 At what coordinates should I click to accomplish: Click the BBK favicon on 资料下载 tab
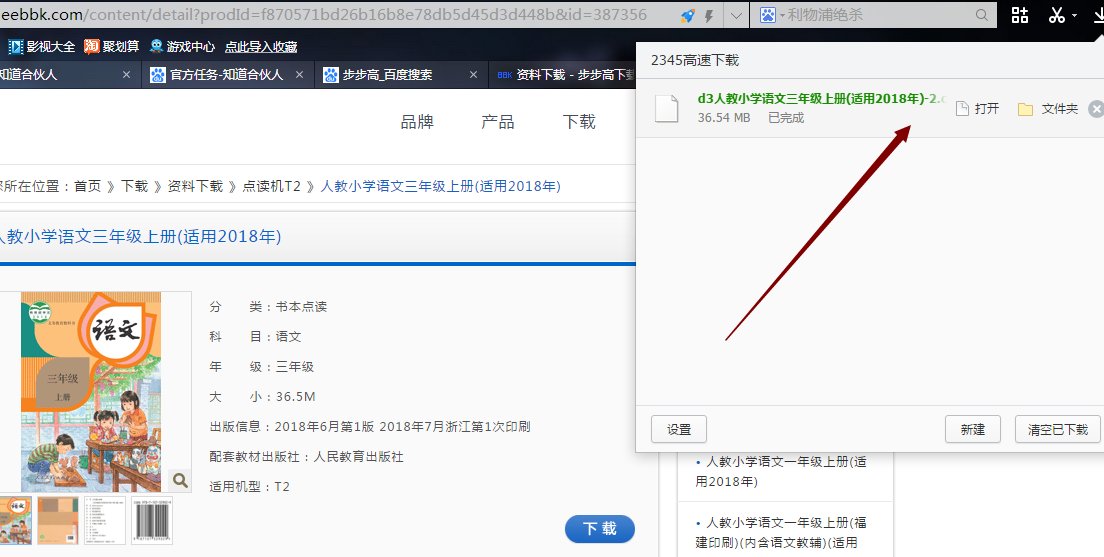coord(504,75)
